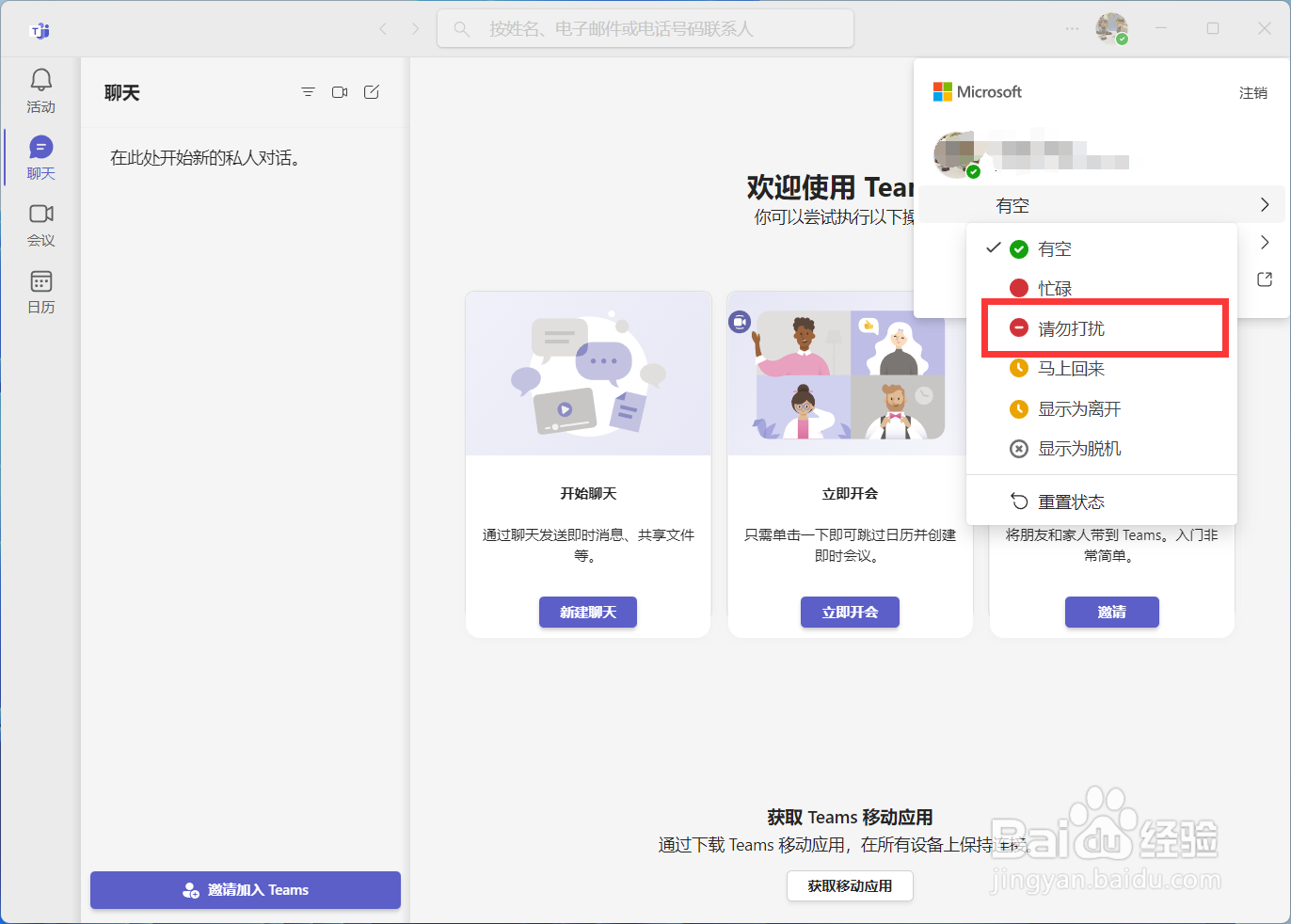Click the open-in-new-window icon in profile panel

click(1265, 279)
